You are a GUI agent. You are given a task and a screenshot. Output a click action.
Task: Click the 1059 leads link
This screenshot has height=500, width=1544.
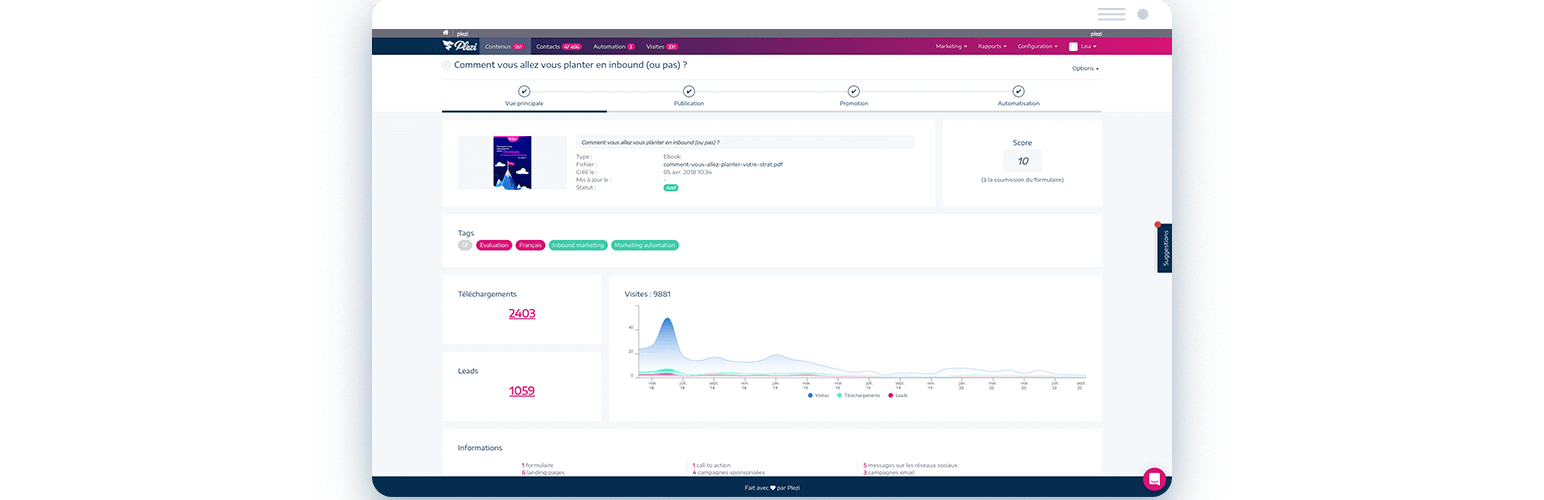click(522, 391)
